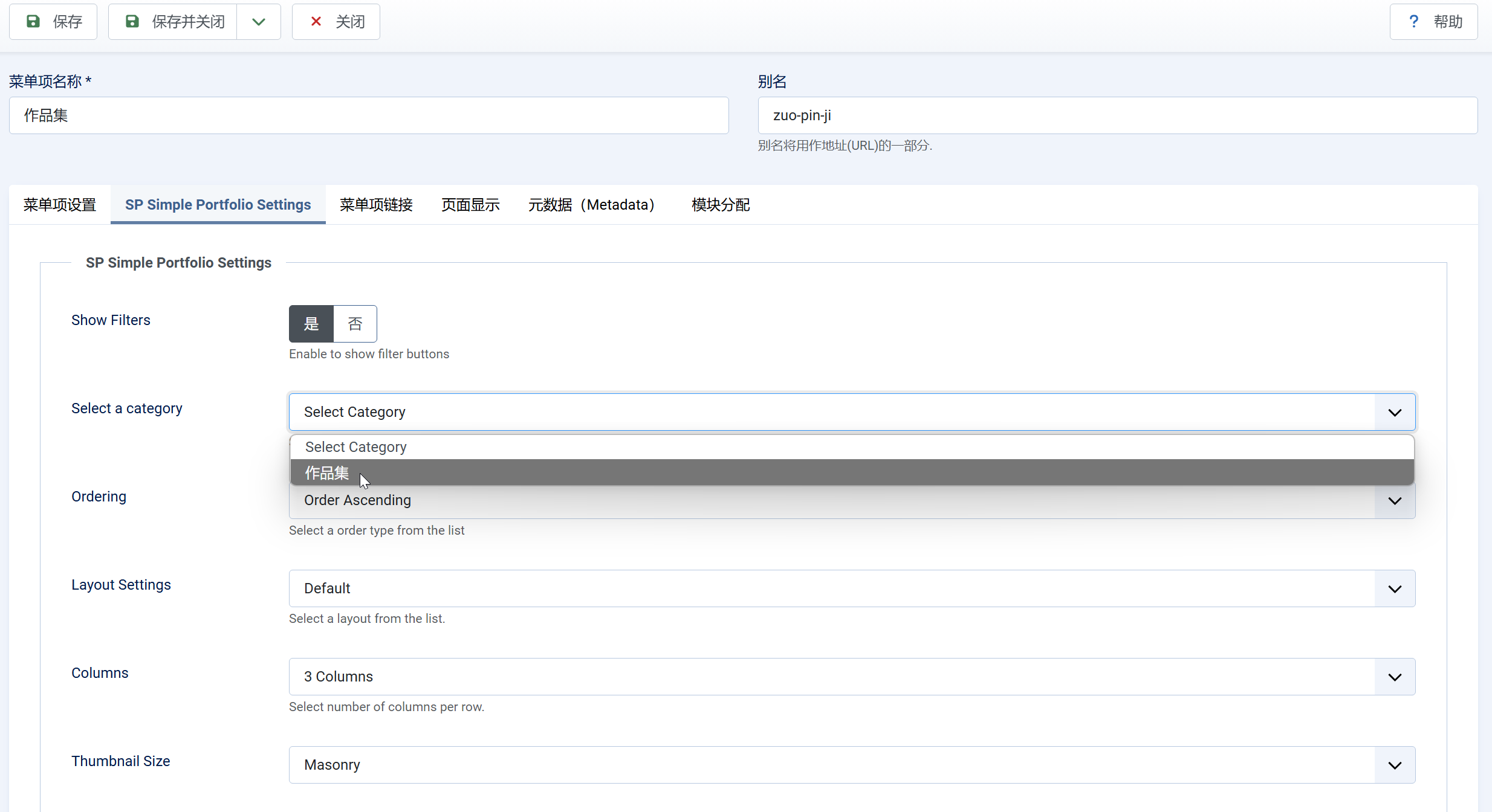Click the 别名 field containing zuo-pin-ji

pos(1117,115)
